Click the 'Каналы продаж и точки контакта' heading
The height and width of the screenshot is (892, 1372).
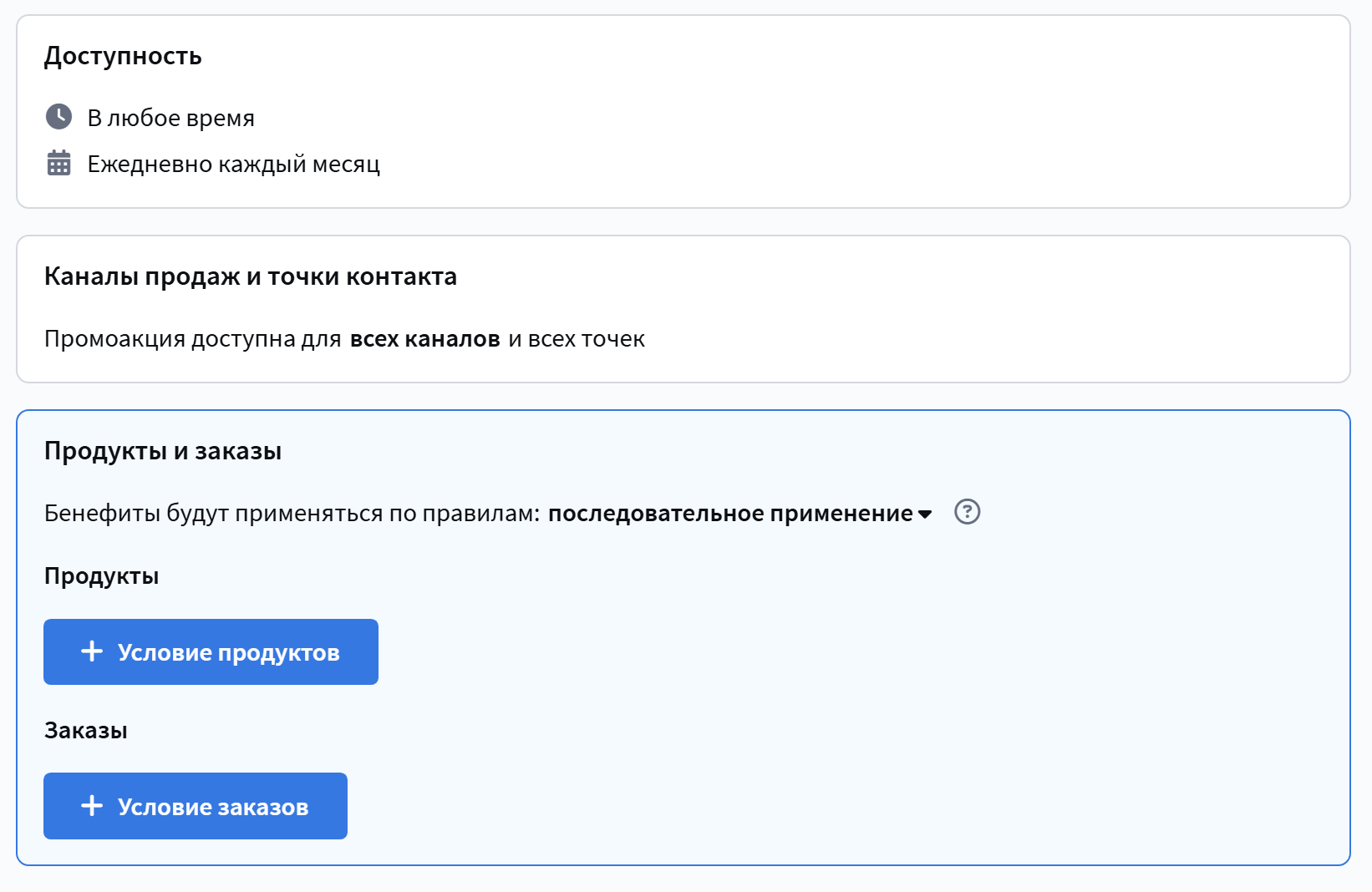pos(250,276)
